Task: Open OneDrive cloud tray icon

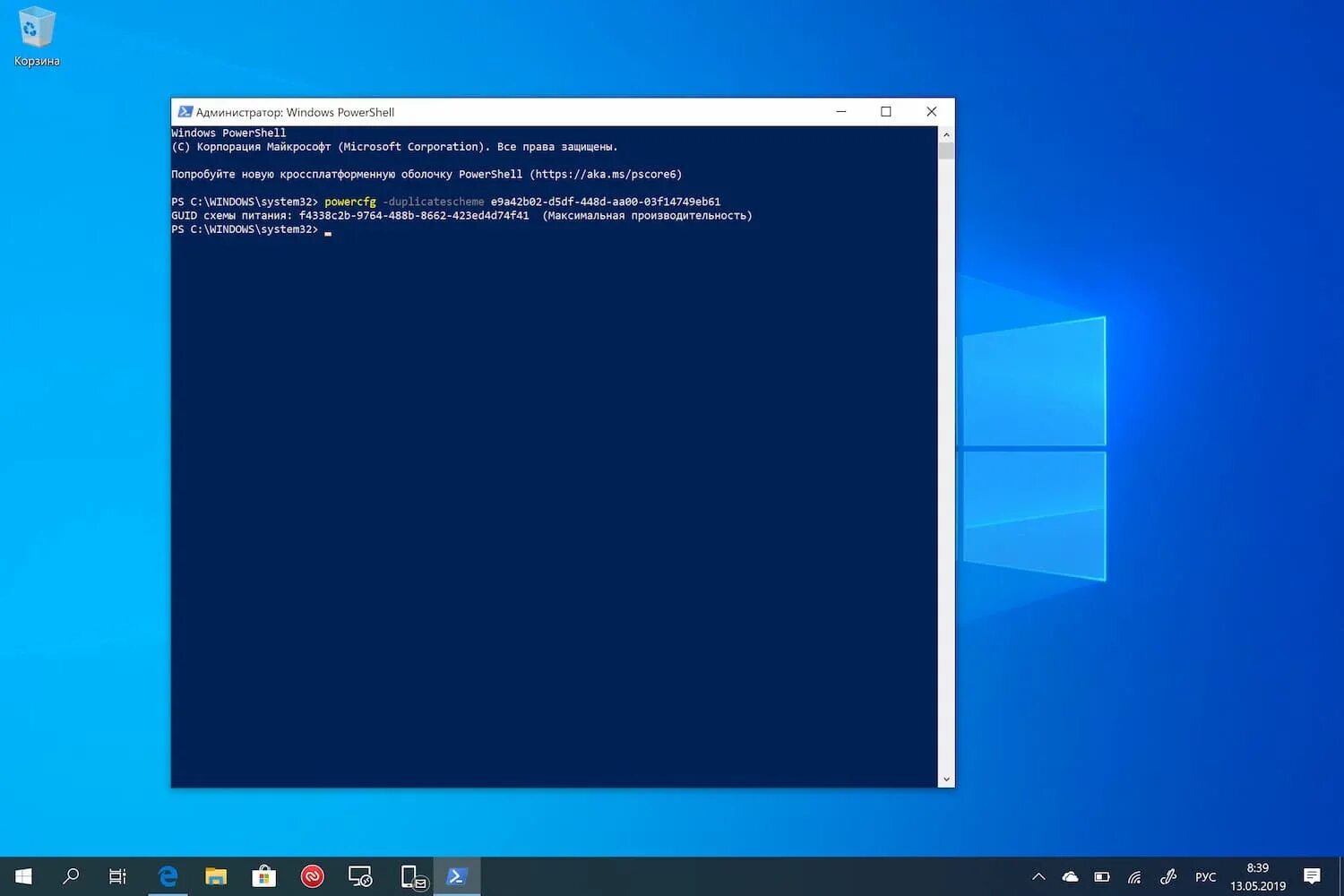Action: tap(1070, 876)
